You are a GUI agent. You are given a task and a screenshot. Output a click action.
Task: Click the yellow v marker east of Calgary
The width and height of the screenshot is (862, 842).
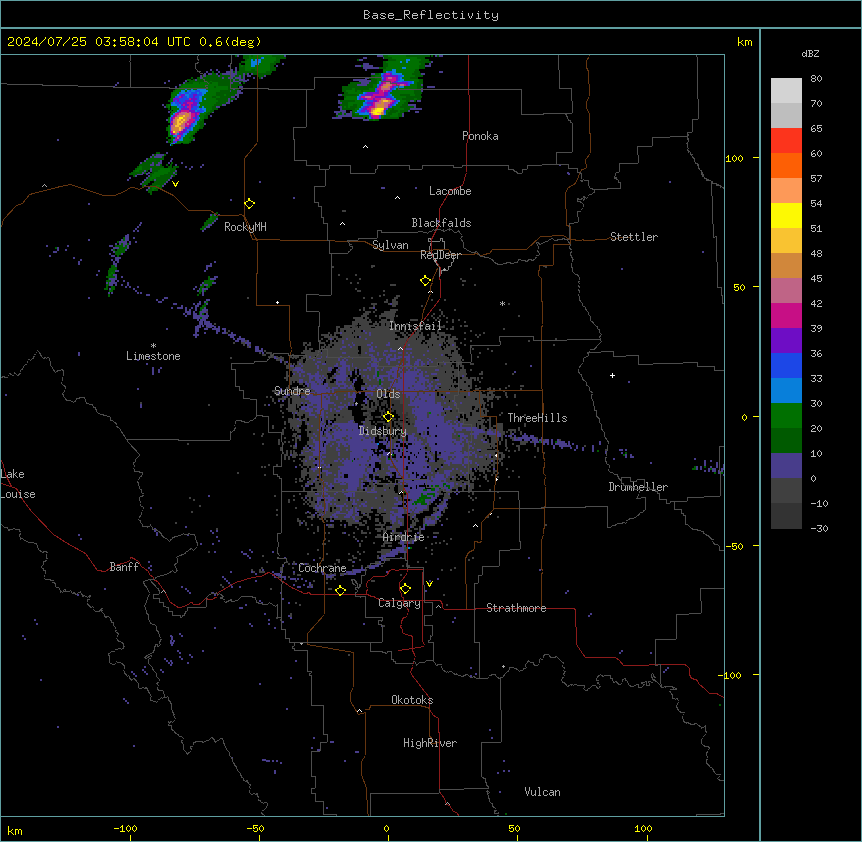tap(429, 584)
